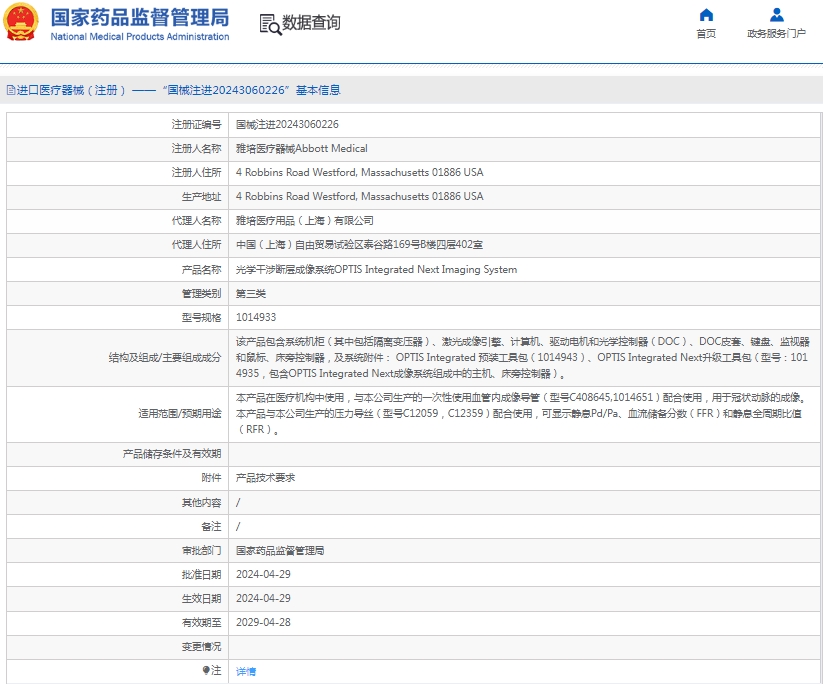Select the home icon above 首页

706,14
